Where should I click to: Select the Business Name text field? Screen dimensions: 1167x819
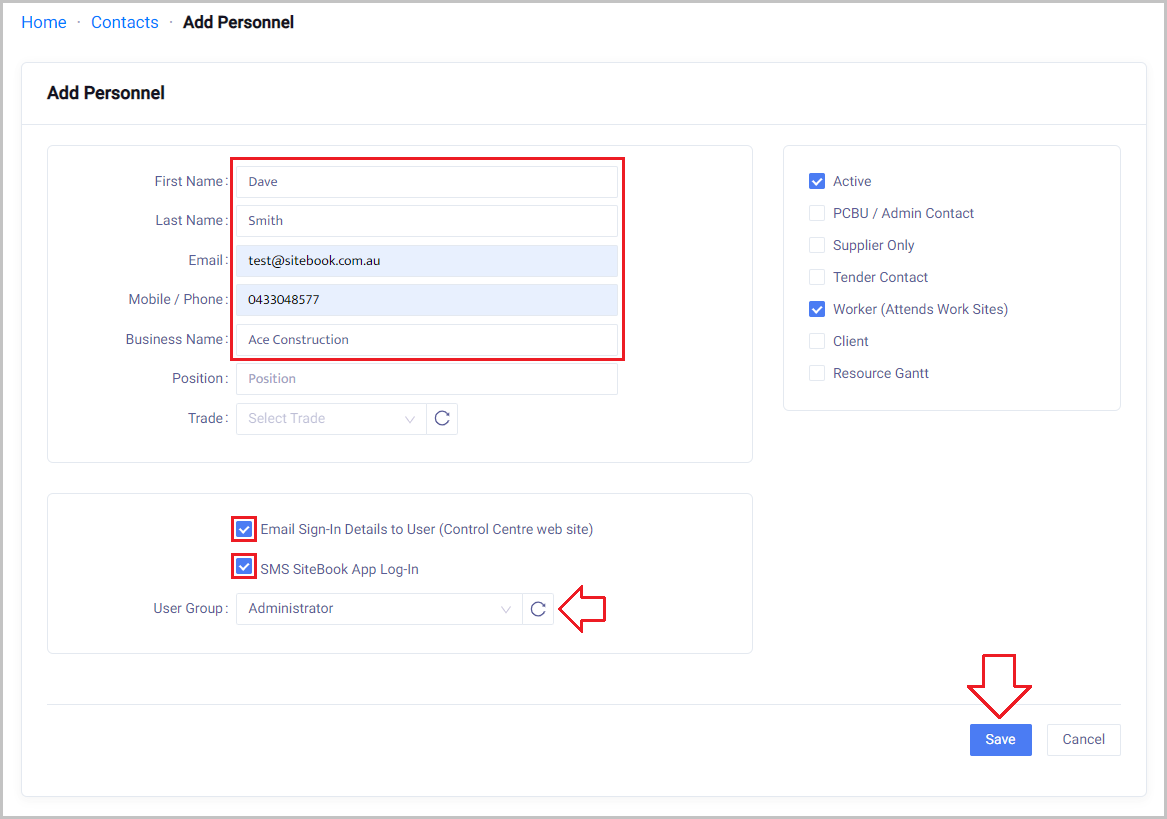coord(427,340)
